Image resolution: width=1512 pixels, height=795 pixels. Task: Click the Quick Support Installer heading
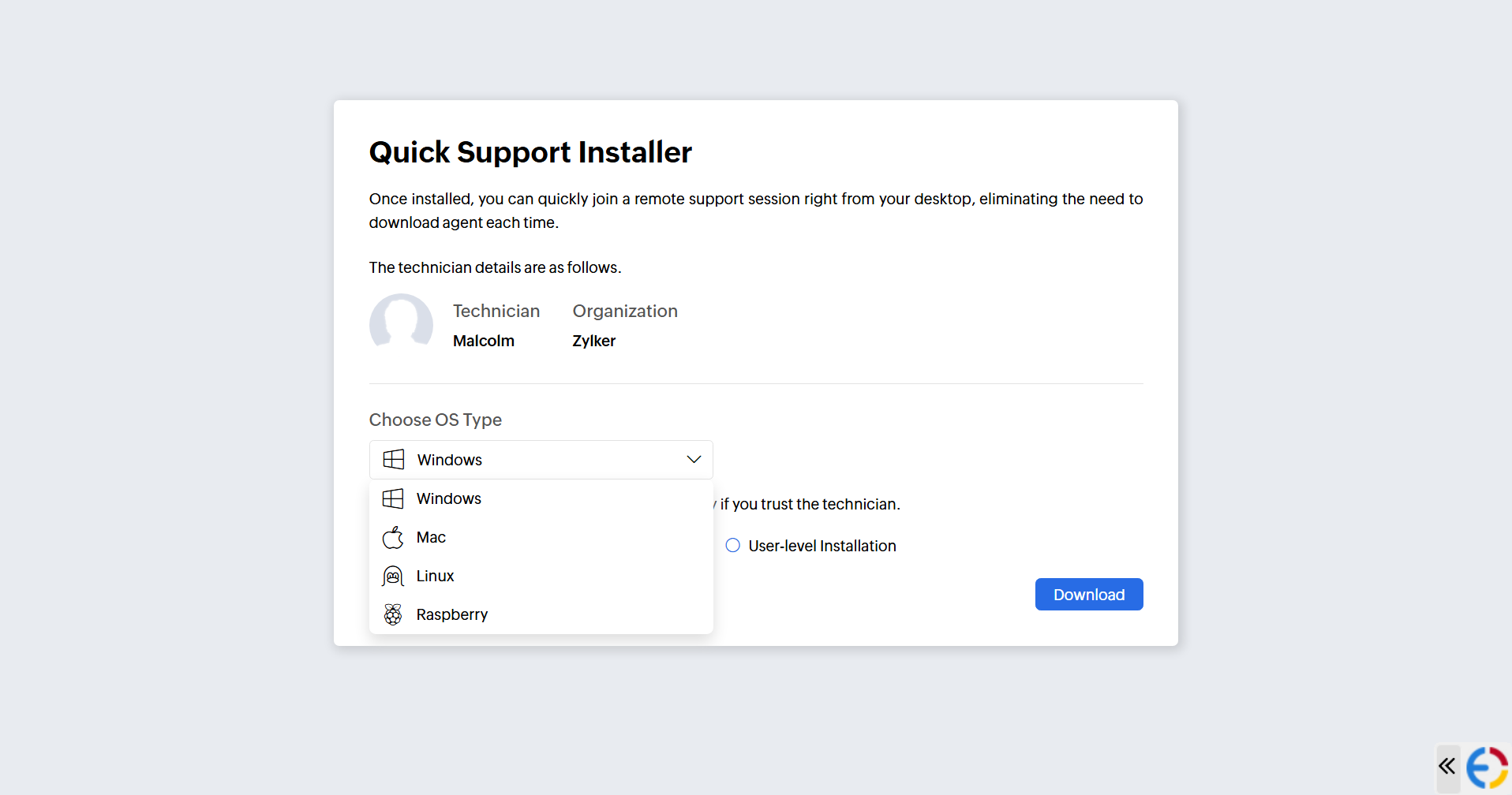pos(530,152)
